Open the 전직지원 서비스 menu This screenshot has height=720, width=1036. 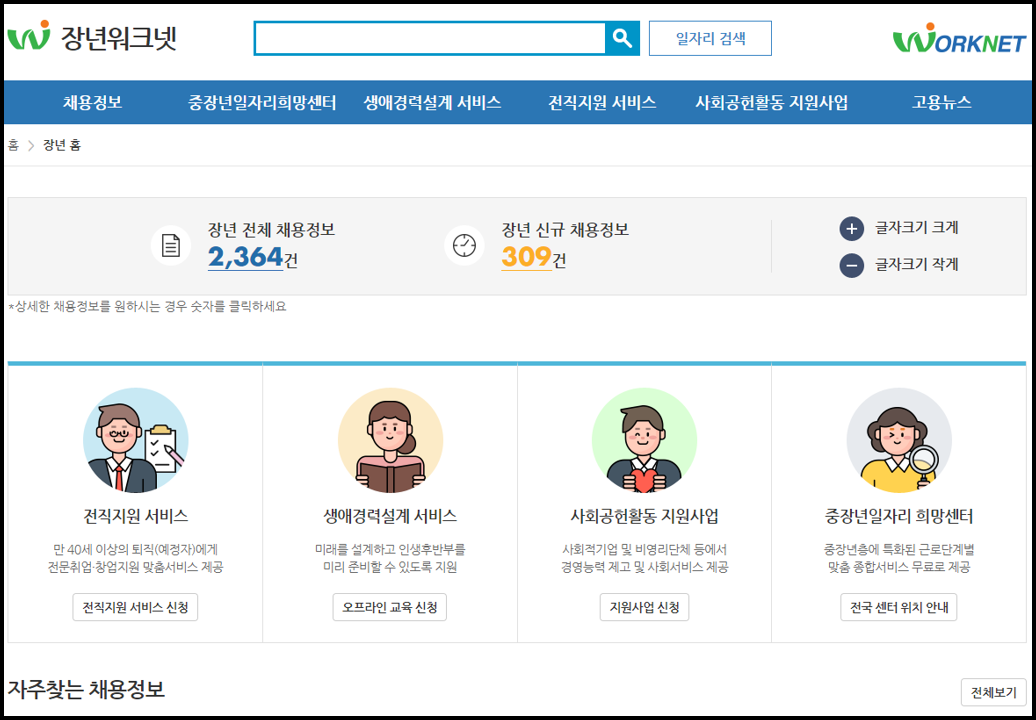602,102
